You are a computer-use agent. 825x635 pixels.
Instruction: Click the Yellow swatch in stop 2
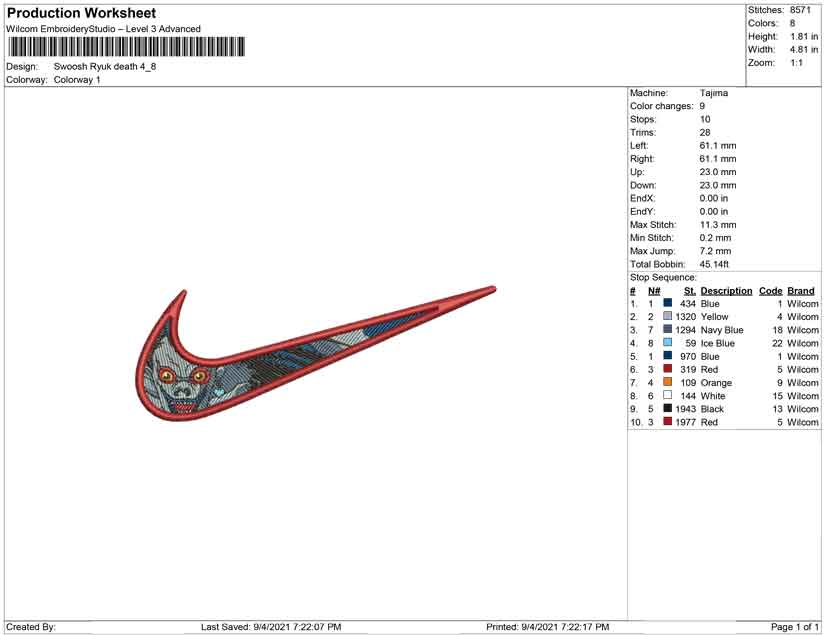(x=668, y=316)
